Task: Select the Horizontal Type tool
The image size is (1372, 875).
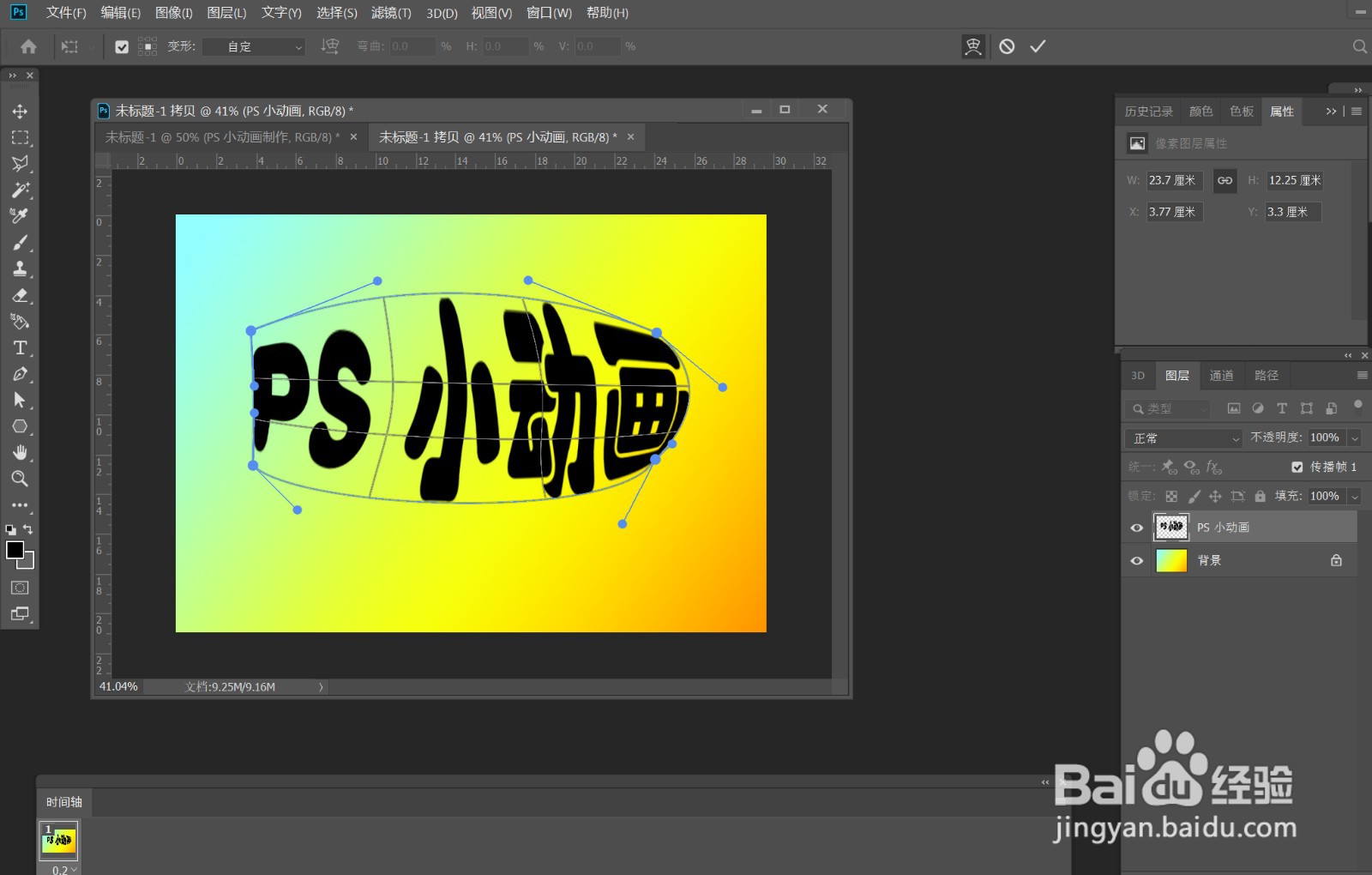Action: (x=21, y=347)
